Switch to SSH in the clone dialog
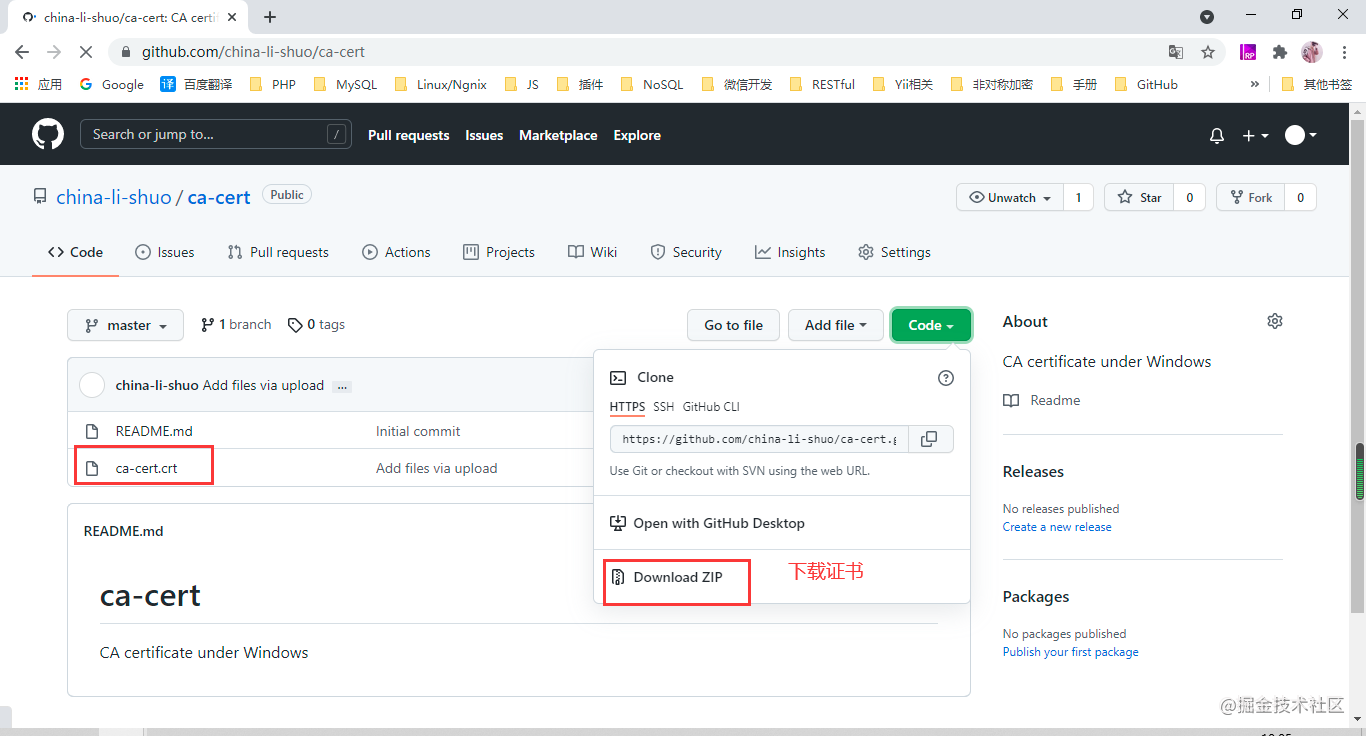Image resolution: width=1366 pixels, height=736 pixels. click(663, 407)
